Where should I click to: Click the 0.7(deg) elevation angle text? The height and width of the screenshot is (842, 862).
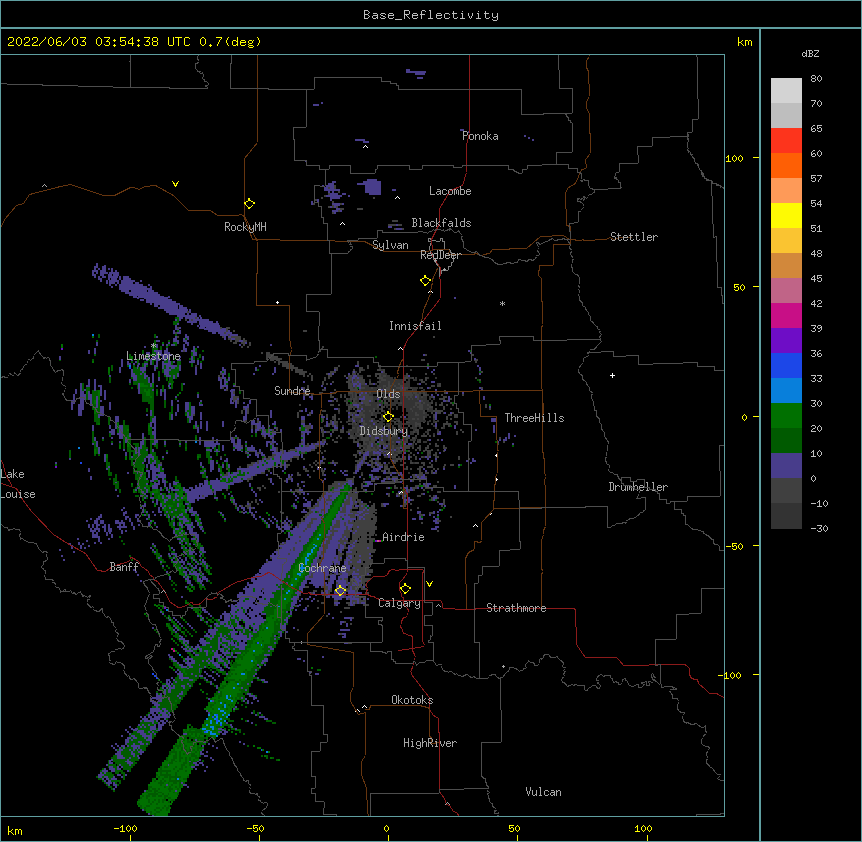pos(230,42)
